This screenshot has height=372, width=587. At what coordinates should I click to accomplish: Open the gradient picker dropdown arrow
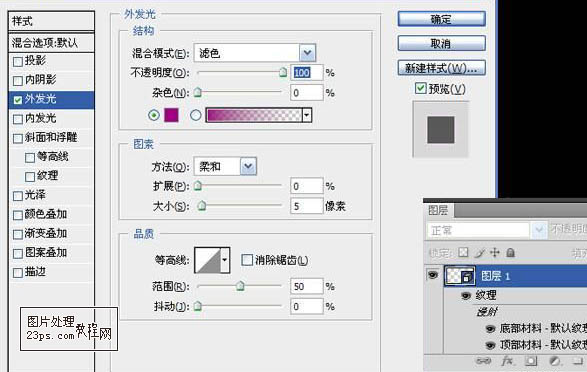(307, 115)
